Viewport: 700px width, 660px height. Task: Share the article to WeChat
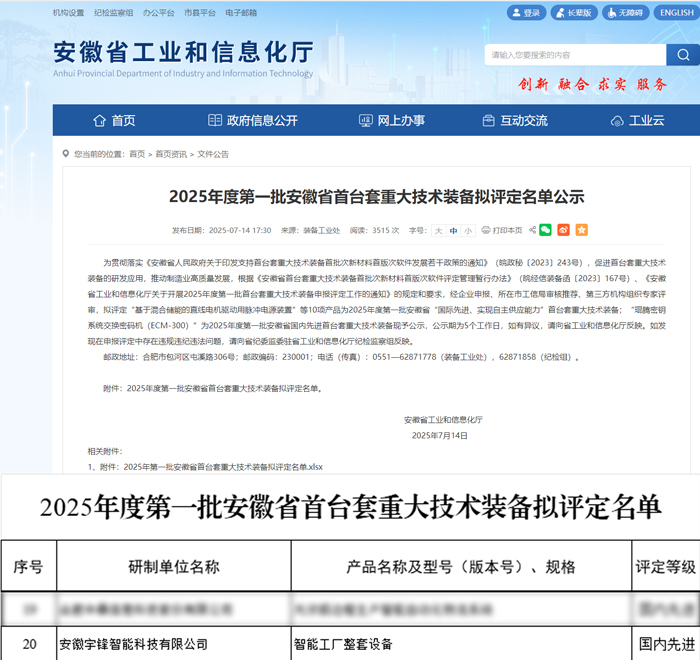tap(545, 230)
